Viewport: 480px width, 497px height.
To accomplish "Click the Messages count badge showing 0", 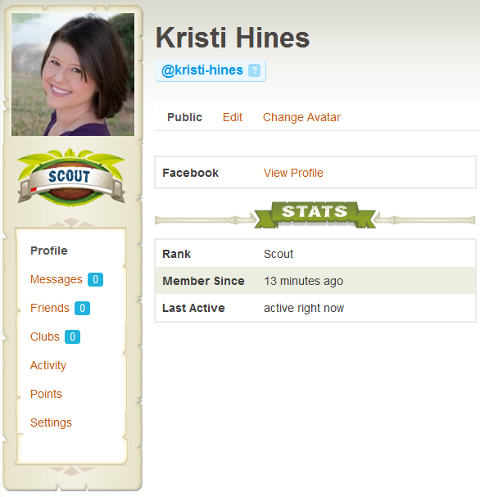I will [95, 279].
